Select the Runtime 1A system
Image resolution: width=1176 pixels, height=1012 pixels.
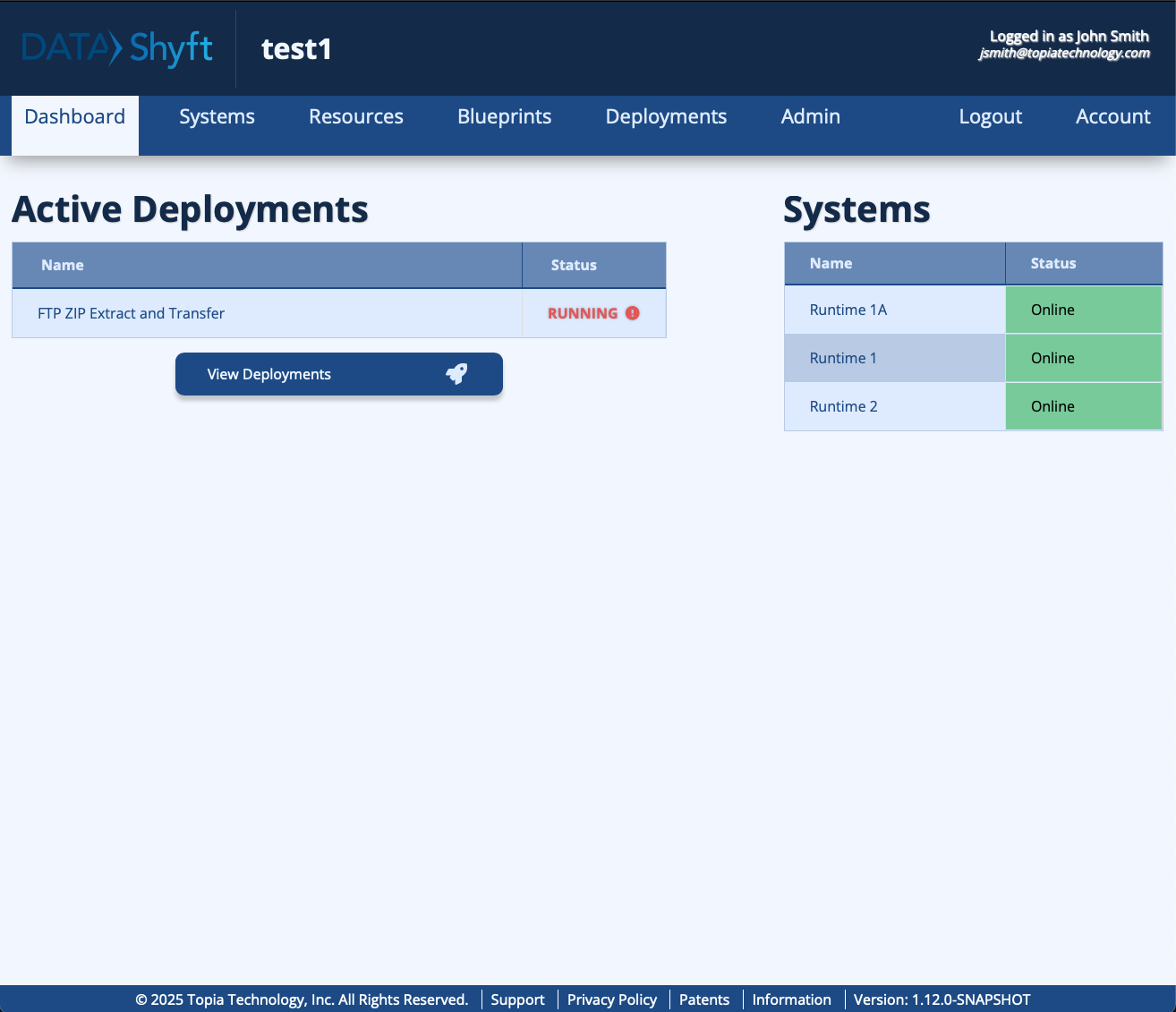click(x=848, y=310)
